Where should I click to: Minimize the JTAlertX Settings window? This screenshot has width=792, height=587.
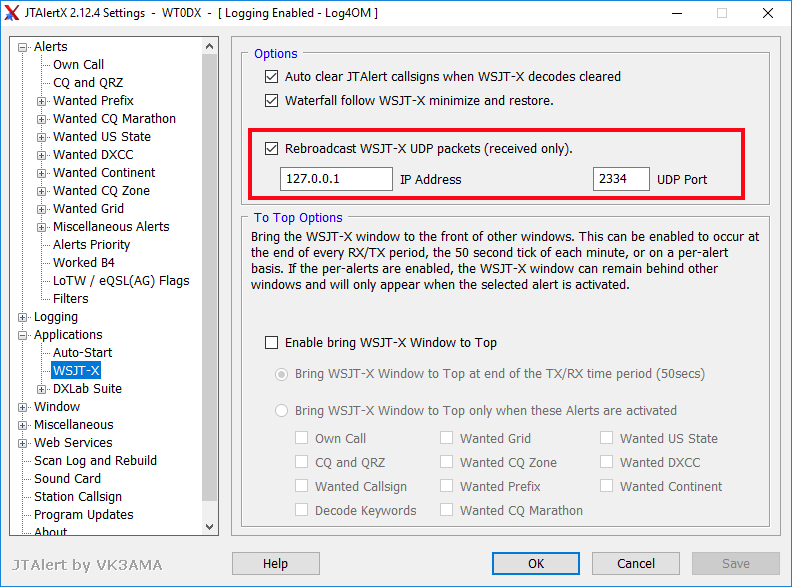click(677, 13)
